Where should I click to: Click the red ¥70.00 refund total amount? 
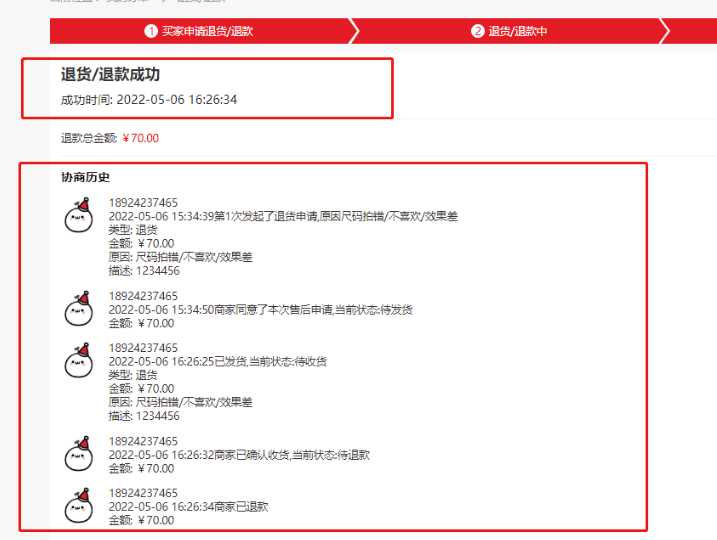point(140,139)
